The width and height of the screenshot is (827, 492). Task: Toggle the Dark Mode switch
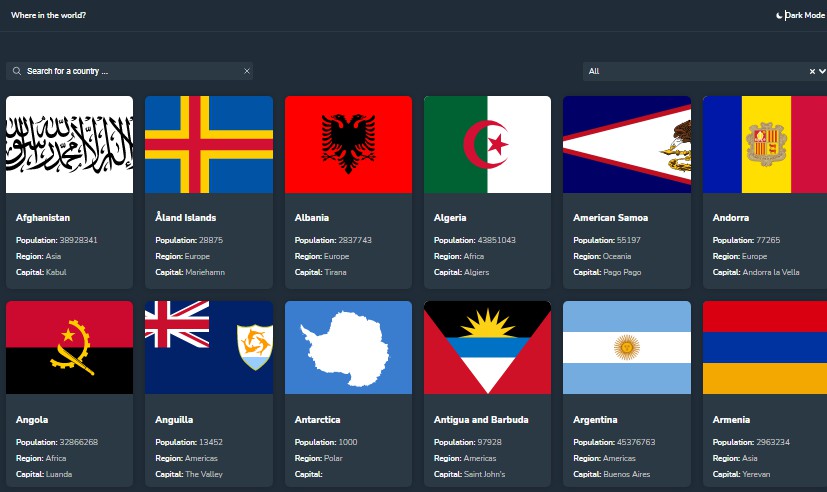pos(804,15)
